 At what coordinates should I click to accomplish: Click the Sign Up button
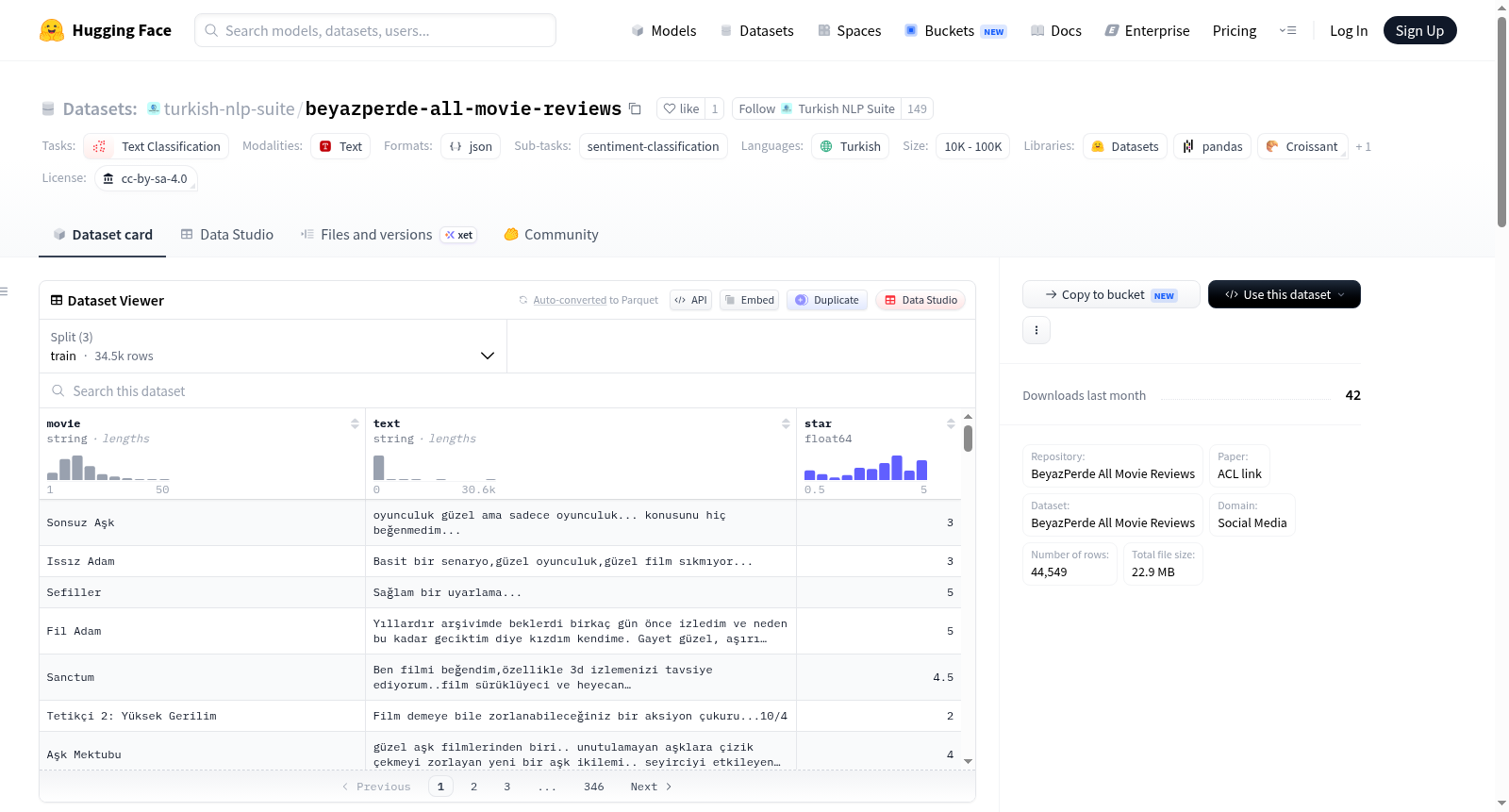tap(1419, 30)
